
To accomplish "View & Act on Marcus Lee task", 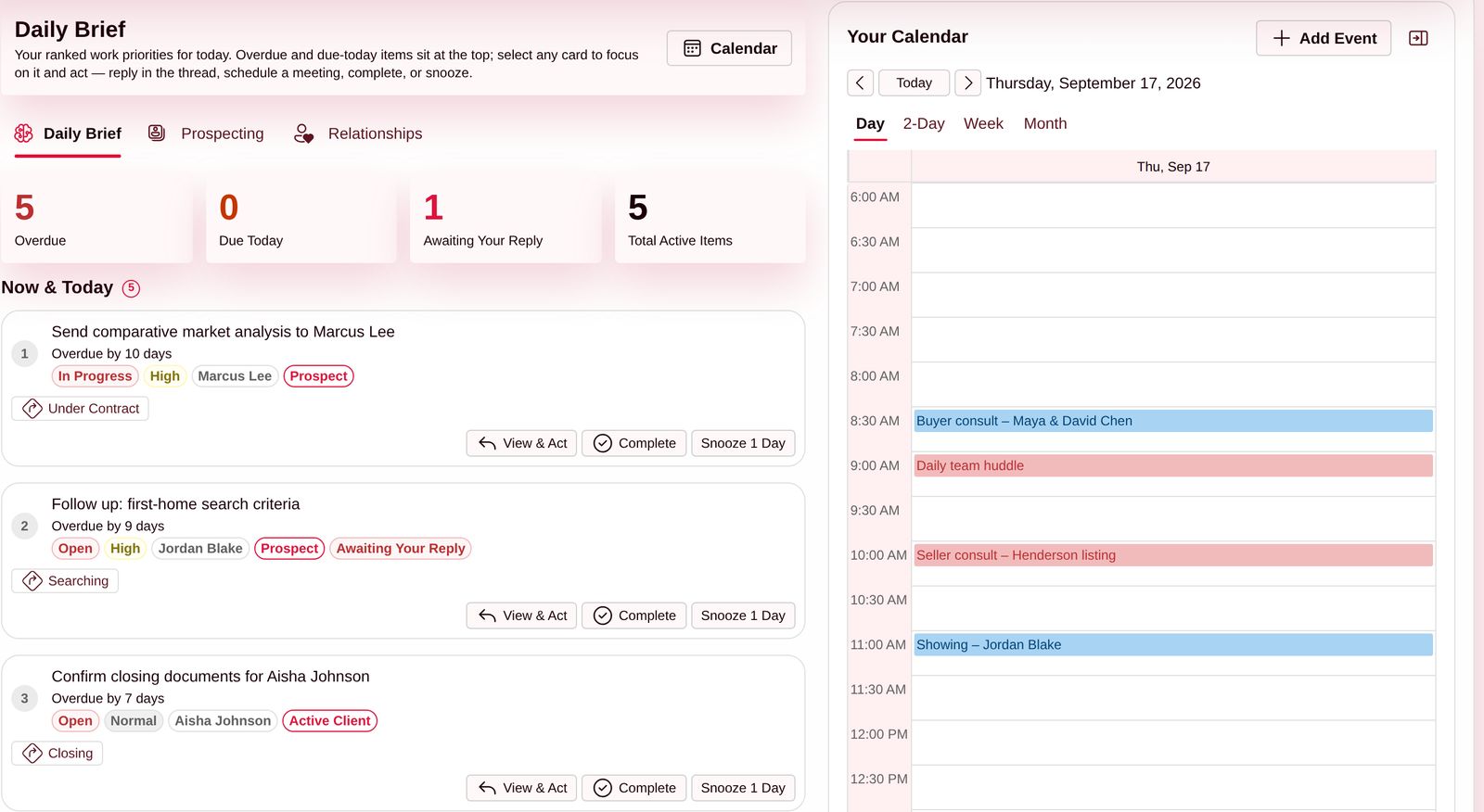I will click(x=522, y=443).
